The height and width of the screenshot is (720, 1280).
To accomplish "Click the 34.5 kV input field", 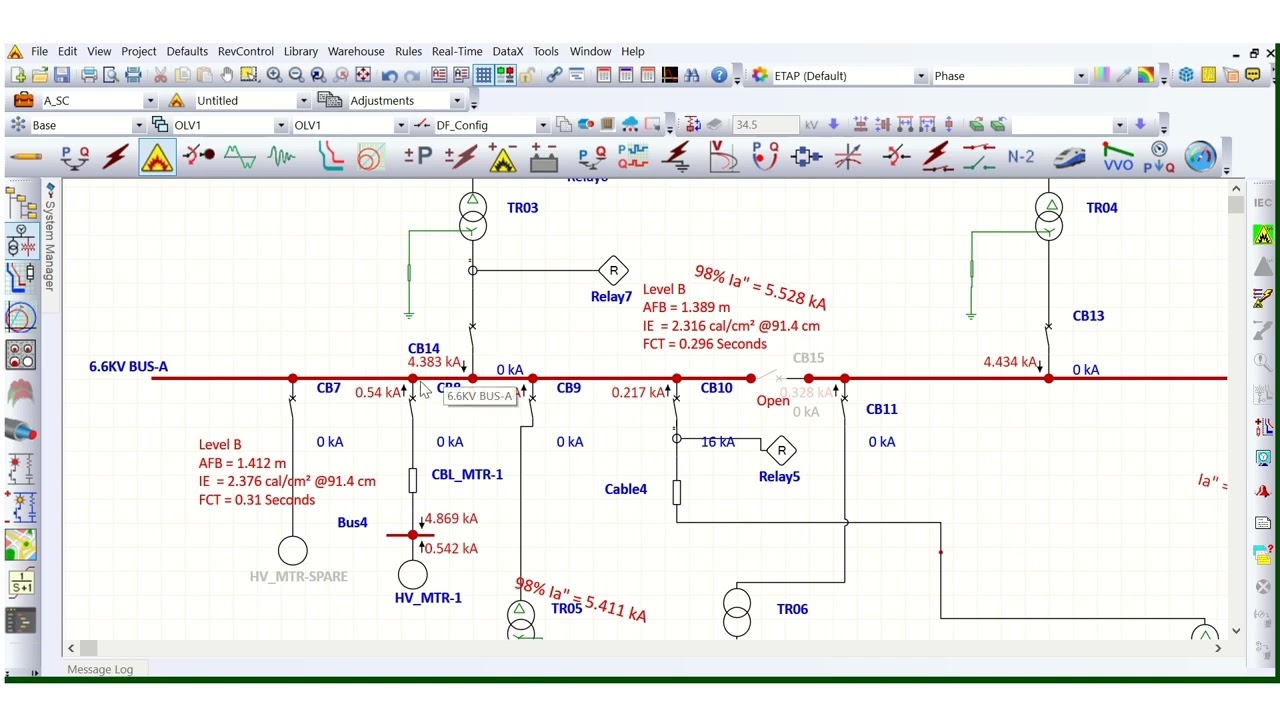I will tap(765, 125).
